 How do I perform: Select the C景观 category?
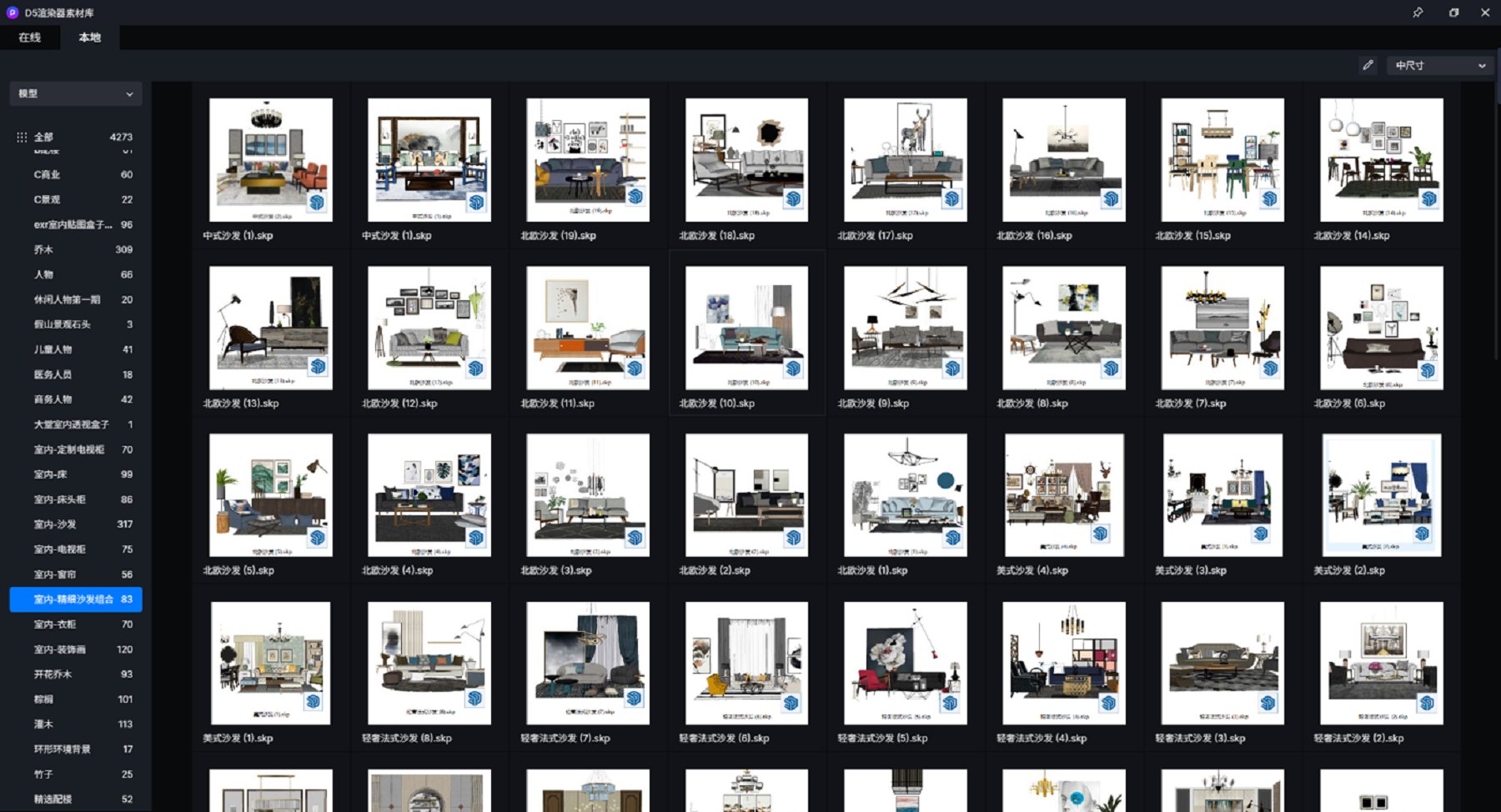coord(76,199)
